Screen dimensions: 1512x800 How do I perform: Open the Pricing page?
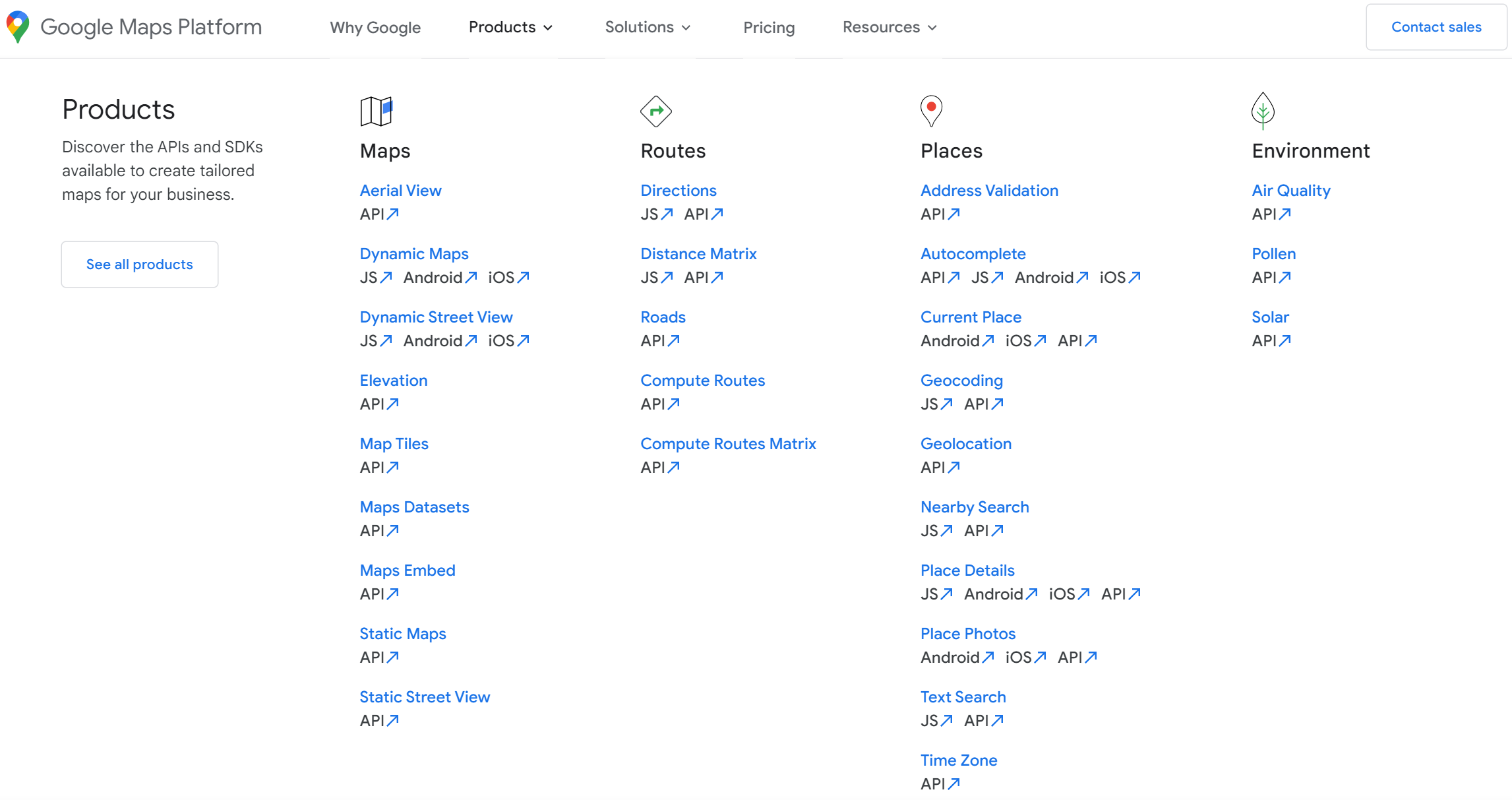pyautogui.click(x=769, y=27)
